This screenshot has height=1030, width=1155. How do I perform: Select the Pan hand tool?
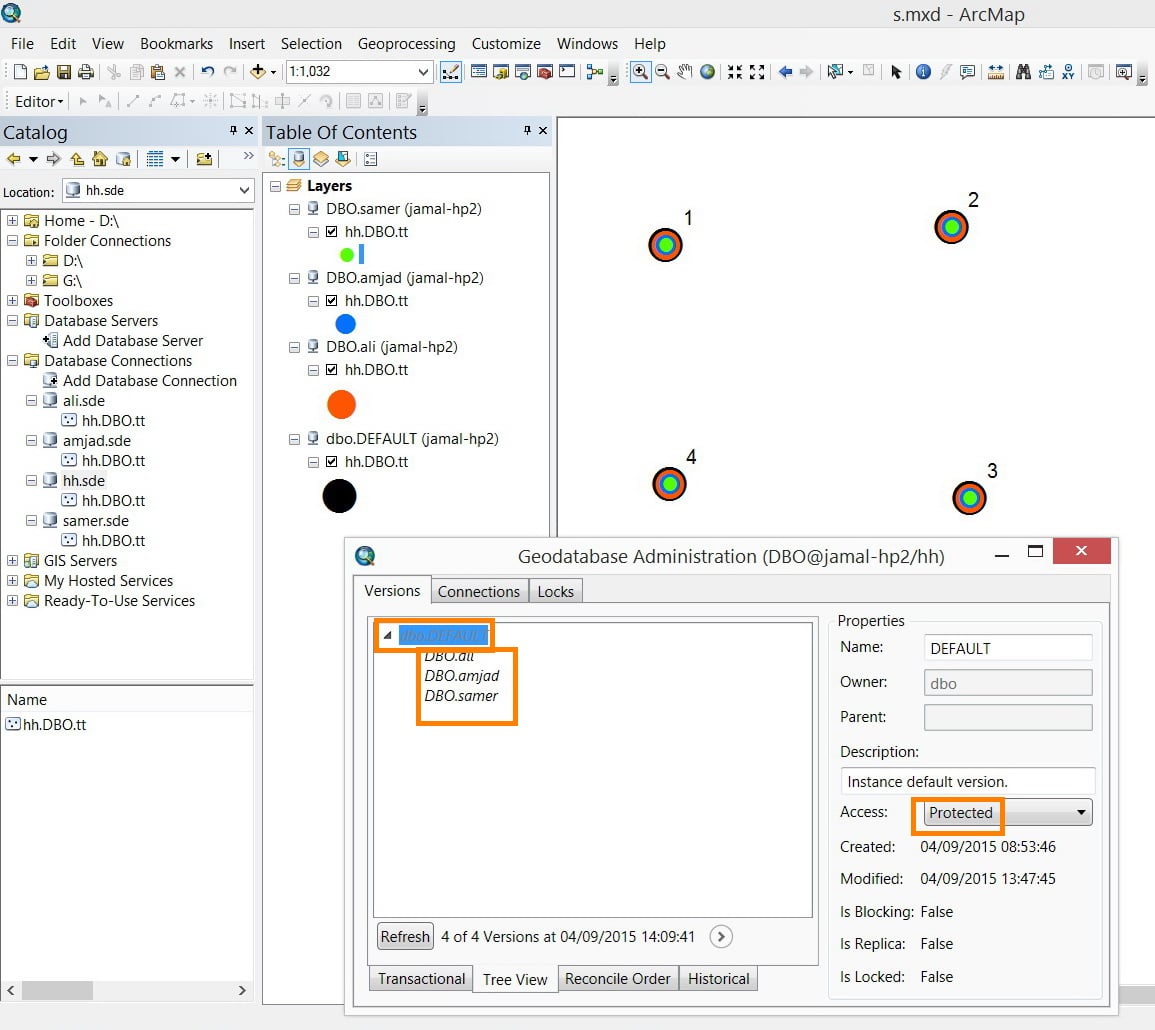coord(684,71)
